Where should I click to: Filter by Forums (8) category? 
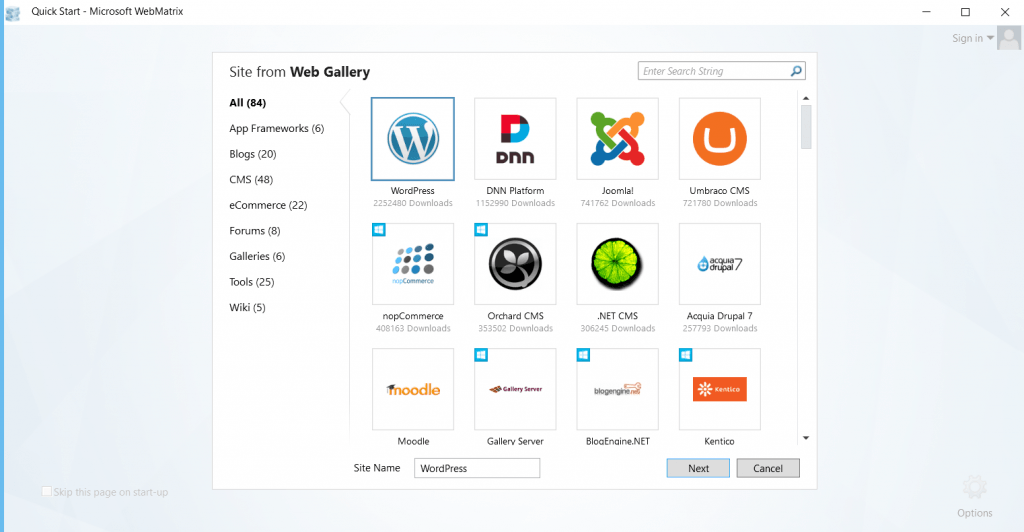pos(255,230)
